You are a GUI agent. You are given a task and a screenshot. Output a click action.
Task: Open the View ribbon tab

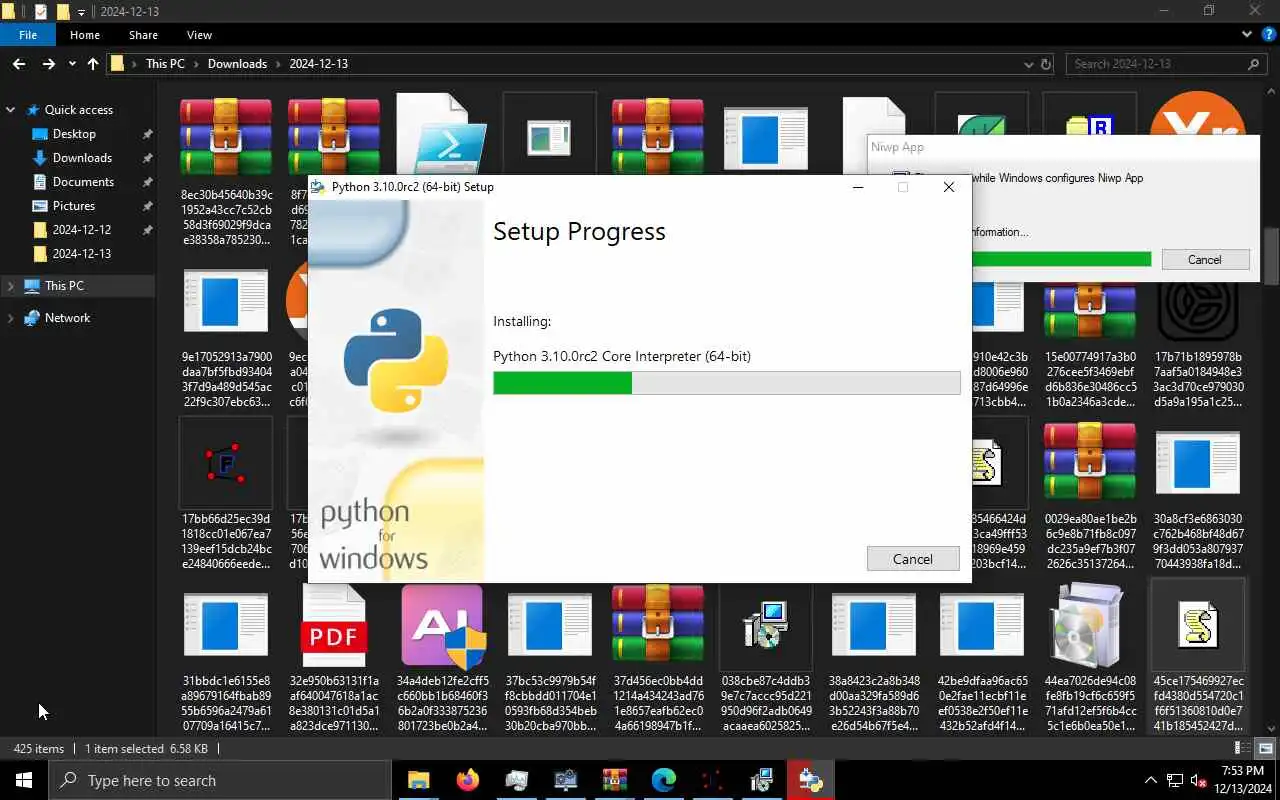pos(199,35)
